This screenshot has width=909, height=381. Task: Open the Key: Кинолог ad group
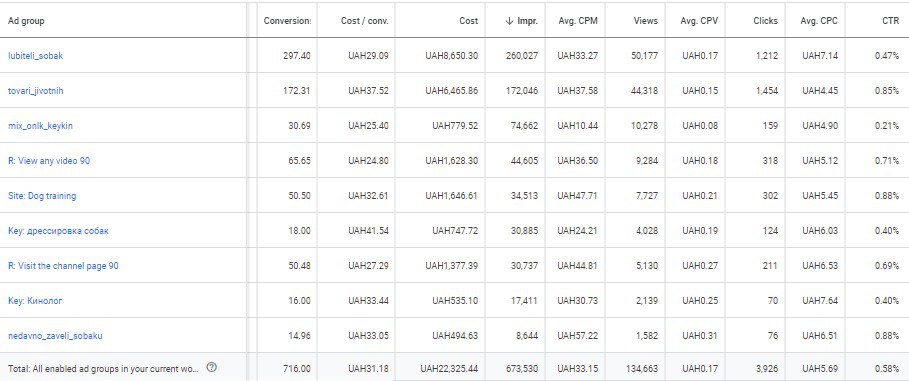35,301
